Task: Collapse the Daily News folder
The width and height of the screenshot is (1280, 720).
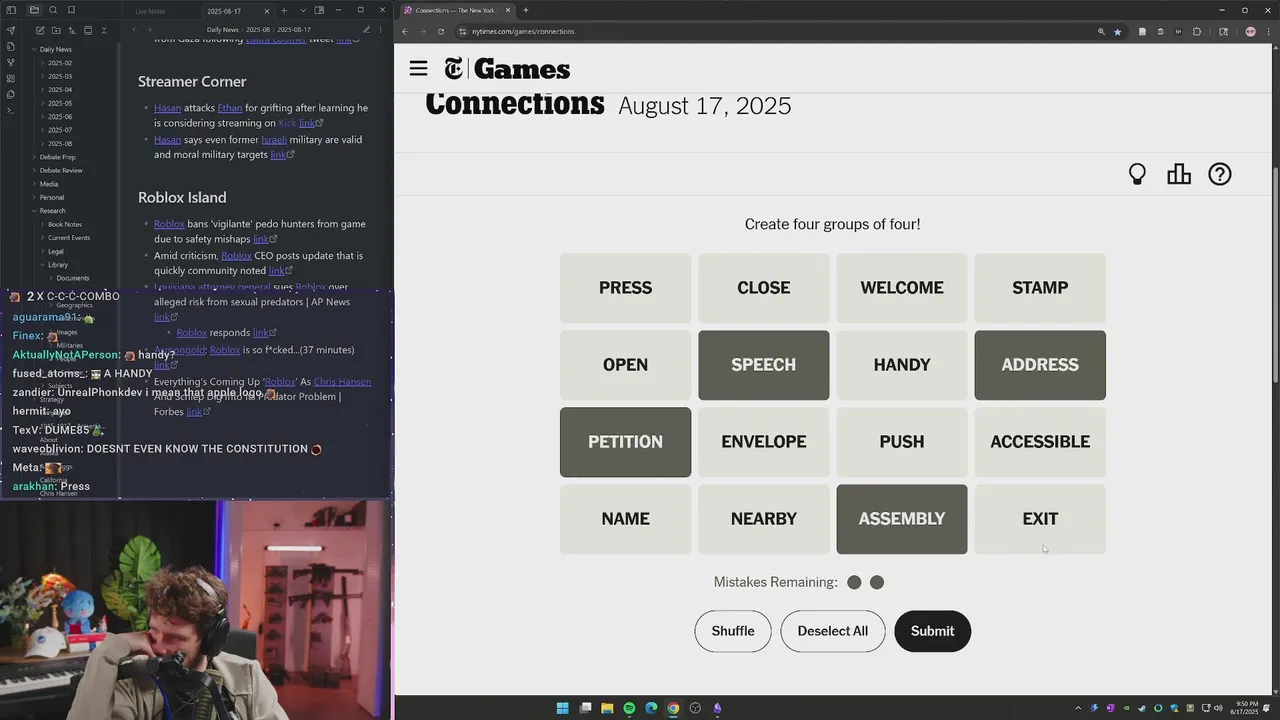Action: pyautogui.click(x=55, y=49)
